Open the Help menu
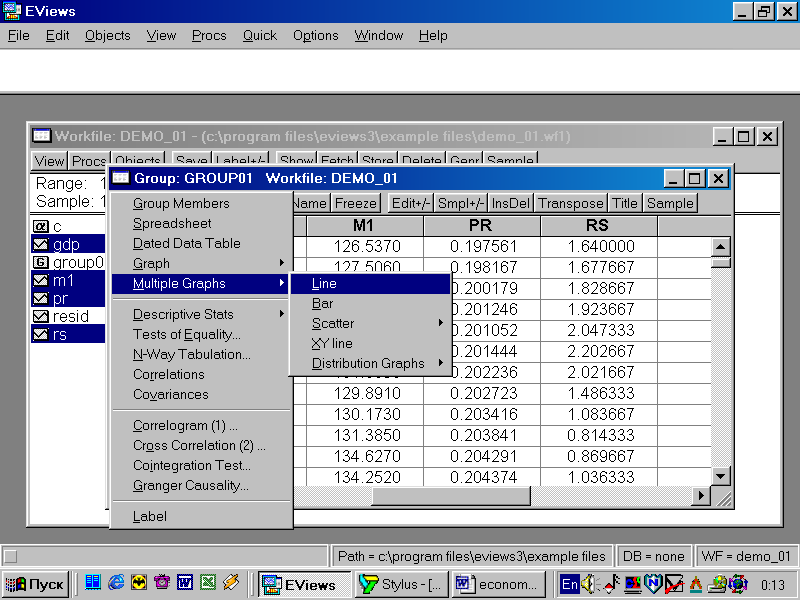 [x=433, y=36]
